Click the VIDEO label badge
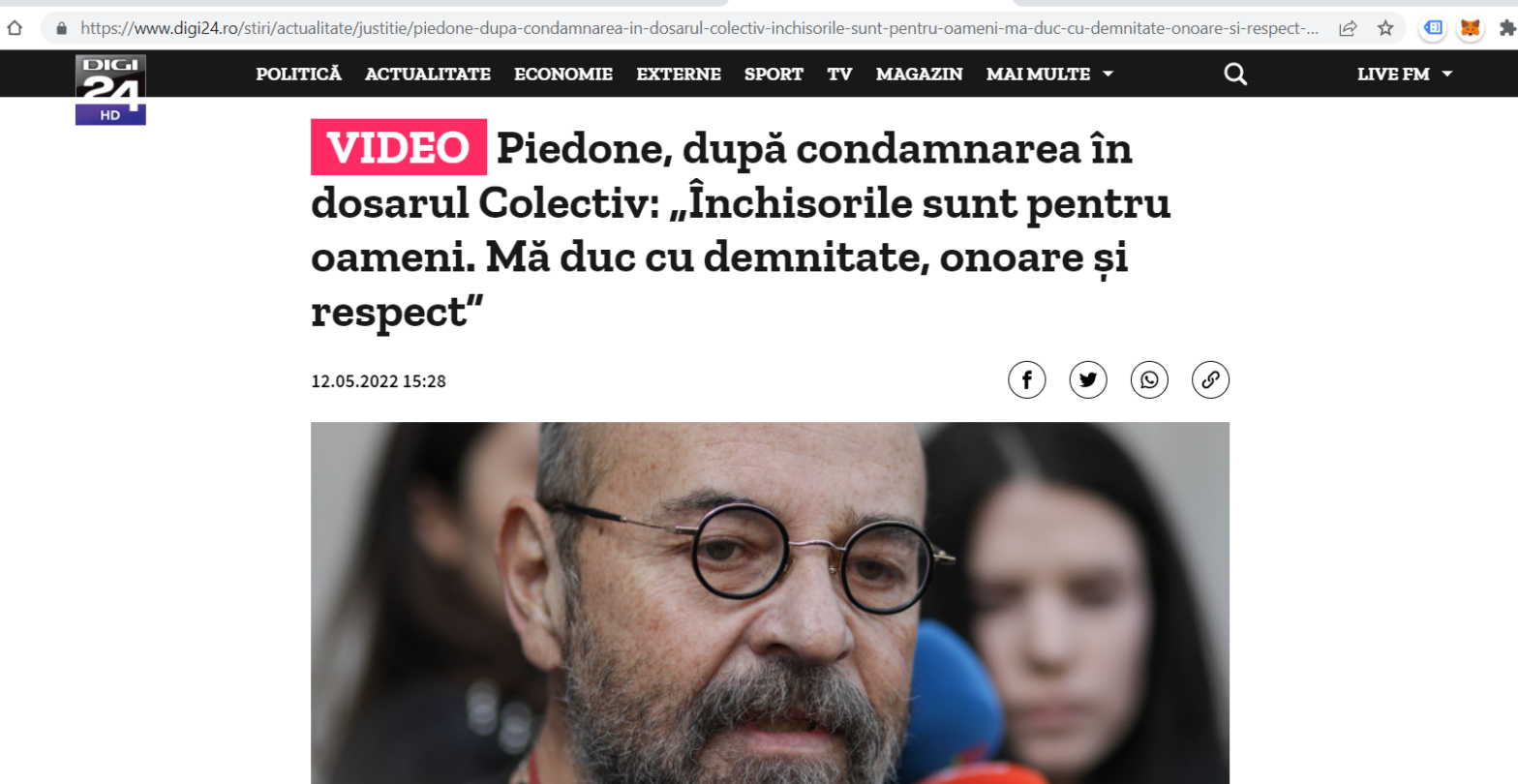The height and width of the screenshot is (784, 1518). point(398,148)
